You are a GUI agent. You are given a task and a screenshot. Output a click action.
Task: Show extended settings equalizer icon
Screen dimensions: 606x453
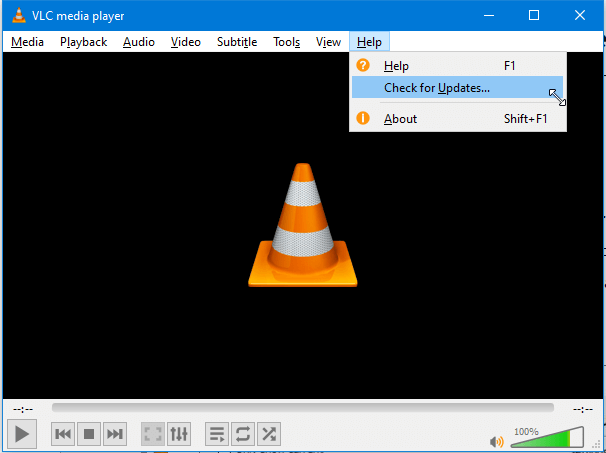point(179,434)
